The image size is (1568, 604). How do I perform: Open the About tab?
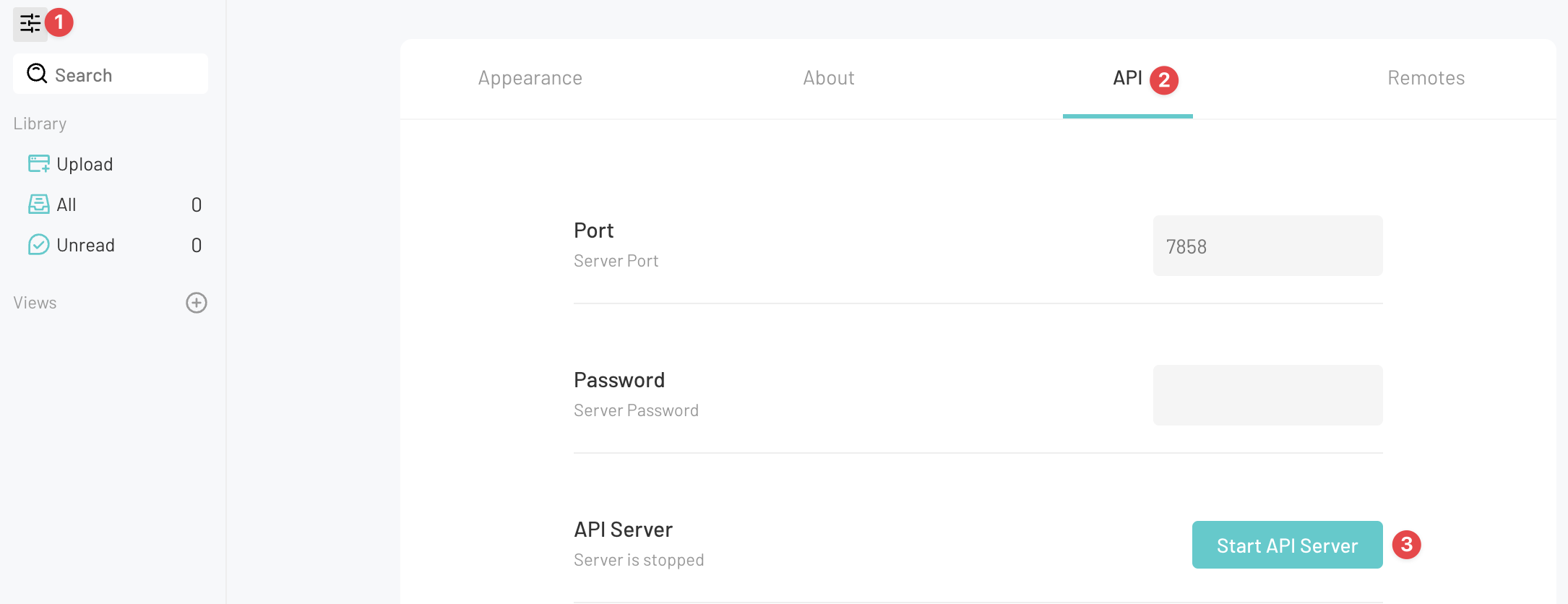(828, 78)
